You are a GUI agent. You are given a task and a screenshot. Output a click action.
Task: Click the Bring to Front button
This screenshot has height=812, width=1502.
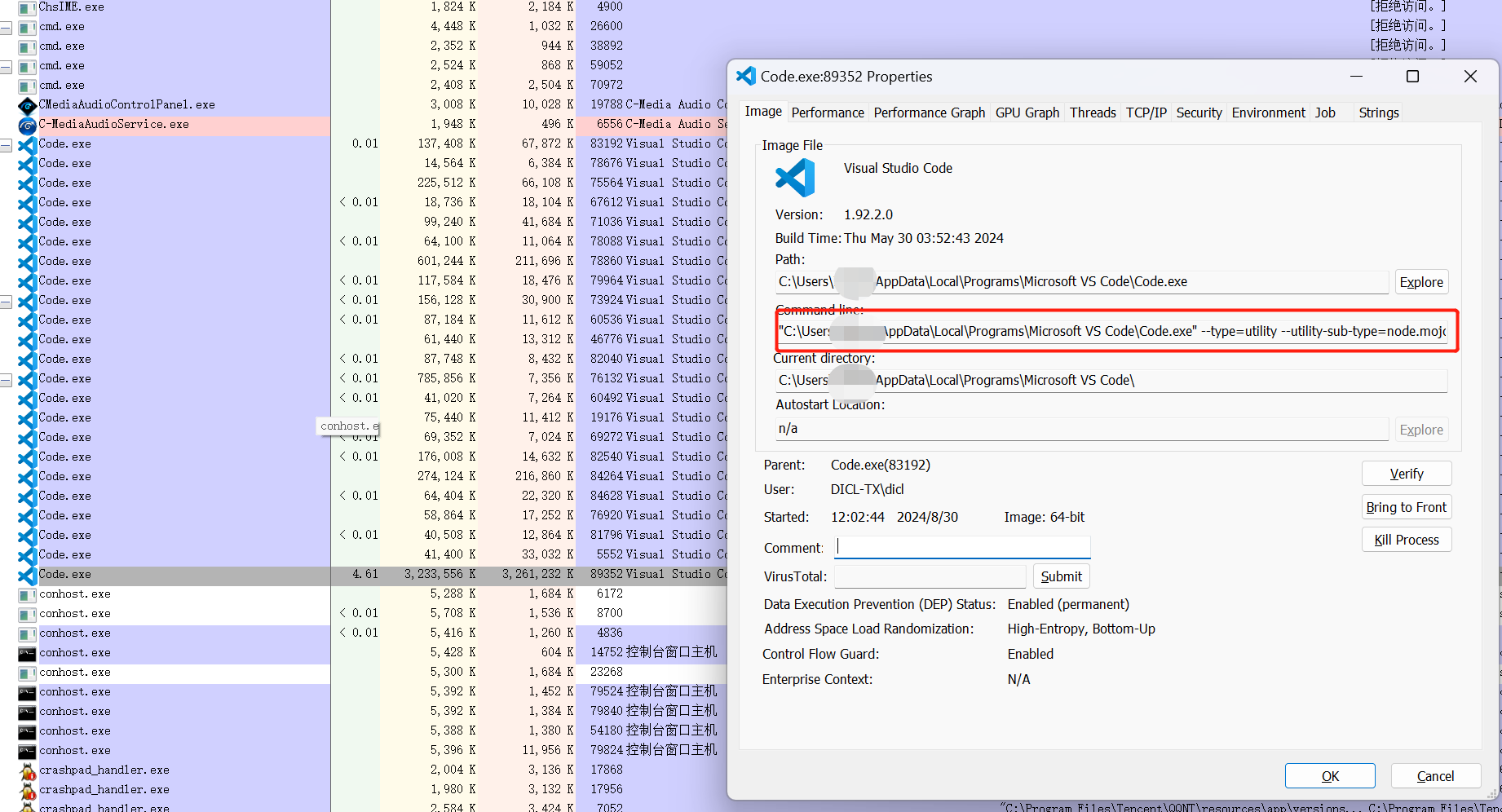[x=1407, y=507]
